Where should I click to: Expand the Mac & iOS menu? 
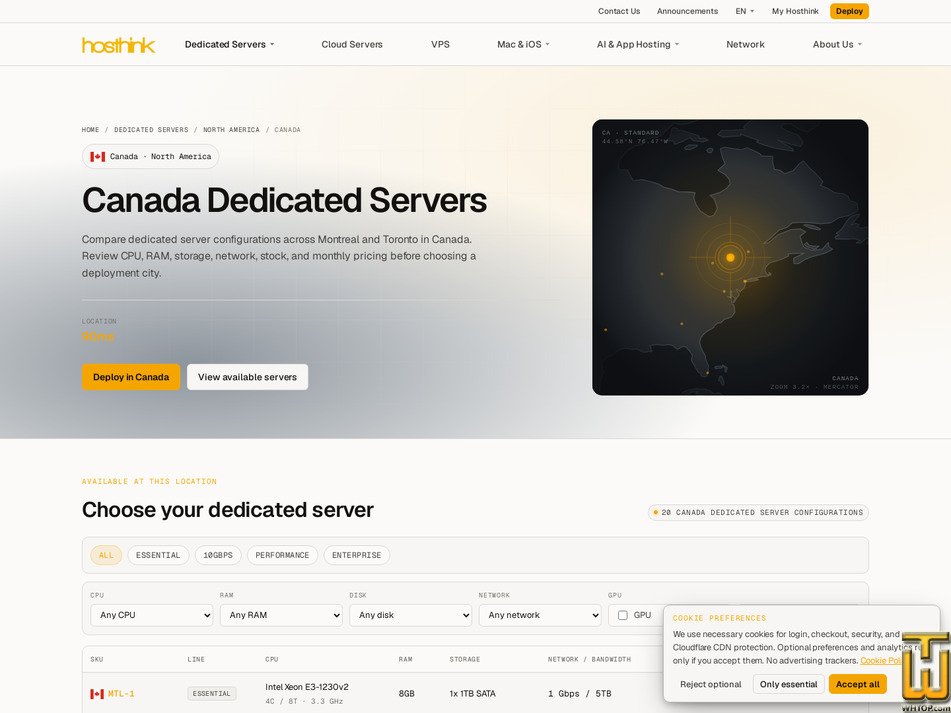(523, 44)
